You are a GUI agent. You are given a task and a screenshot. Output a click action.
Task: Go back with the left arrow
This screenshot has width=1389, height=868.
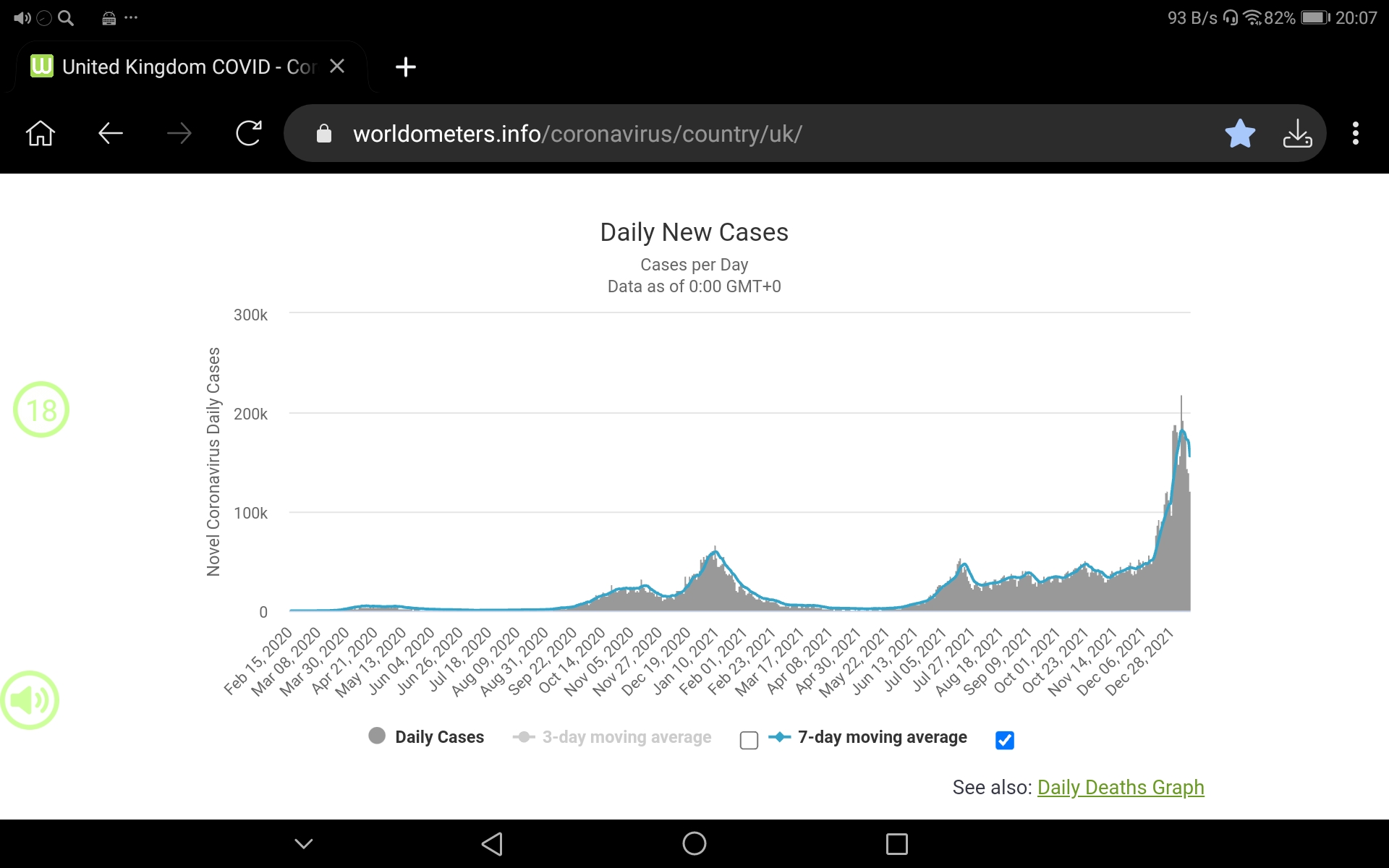pos(110,133)
